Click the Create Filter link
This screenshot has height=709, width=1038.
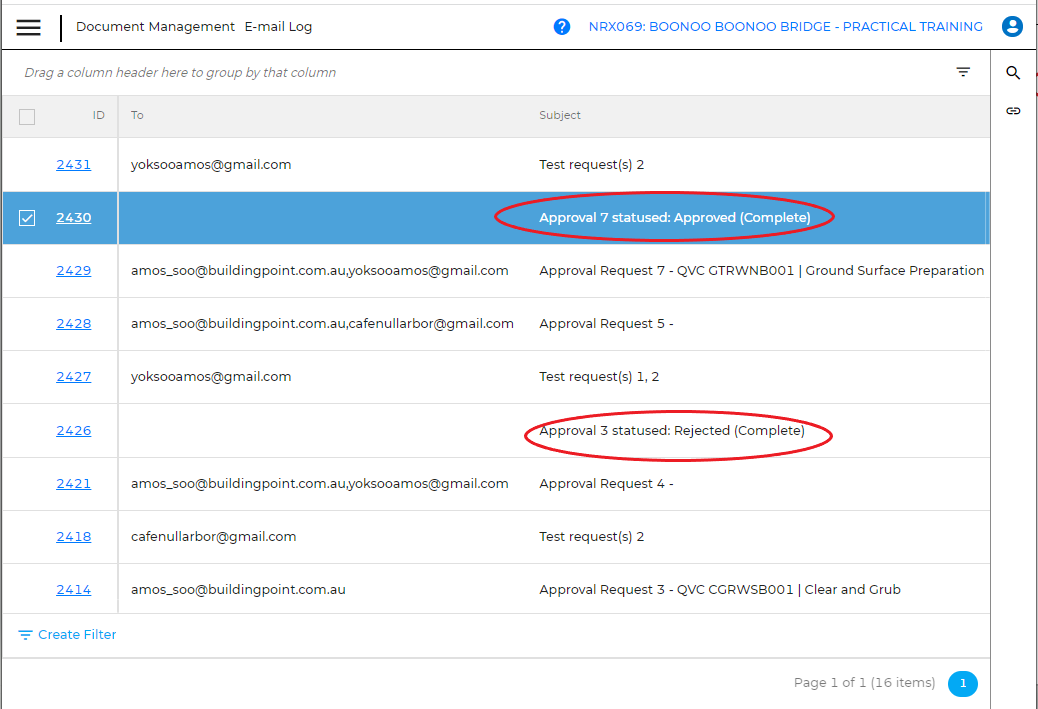[77, 635]
